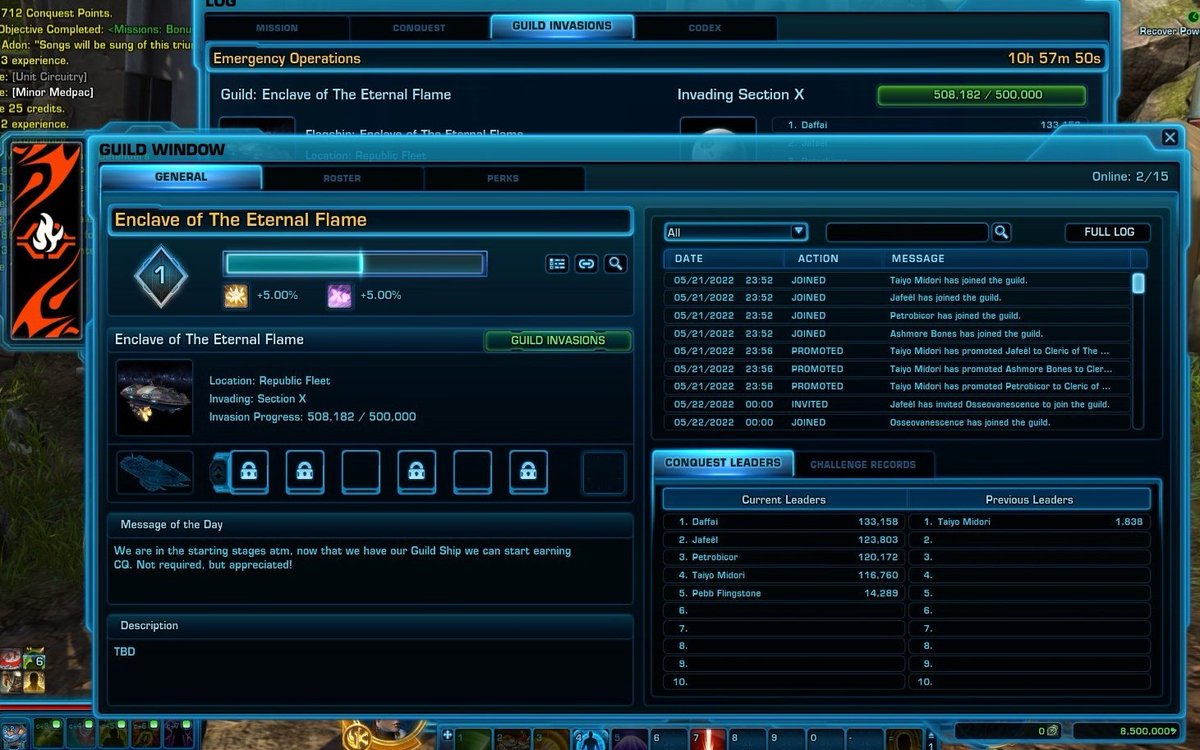Click the magnifier icon beside guild XP bar
1200x750 pixels.
click(616, 264)
